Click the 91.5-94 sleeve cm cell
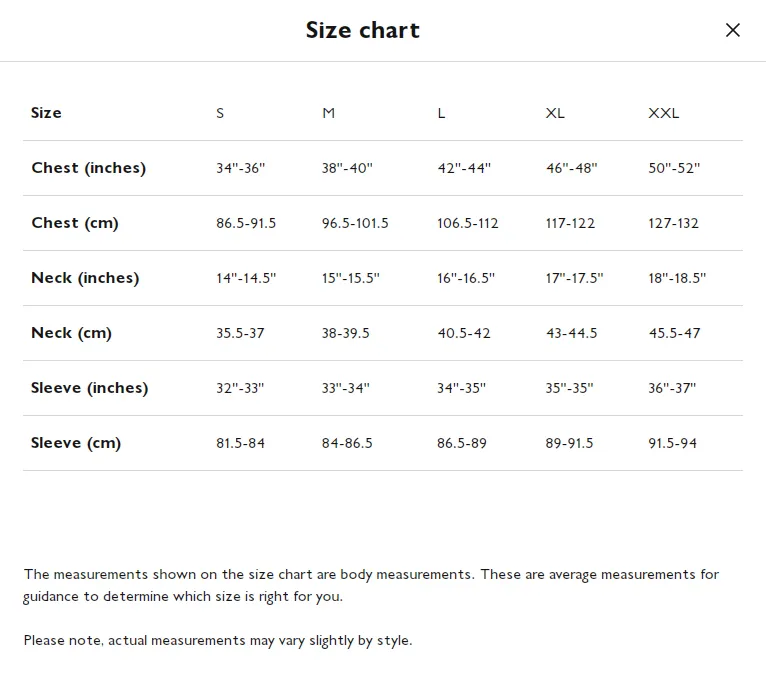 (672, 443)
